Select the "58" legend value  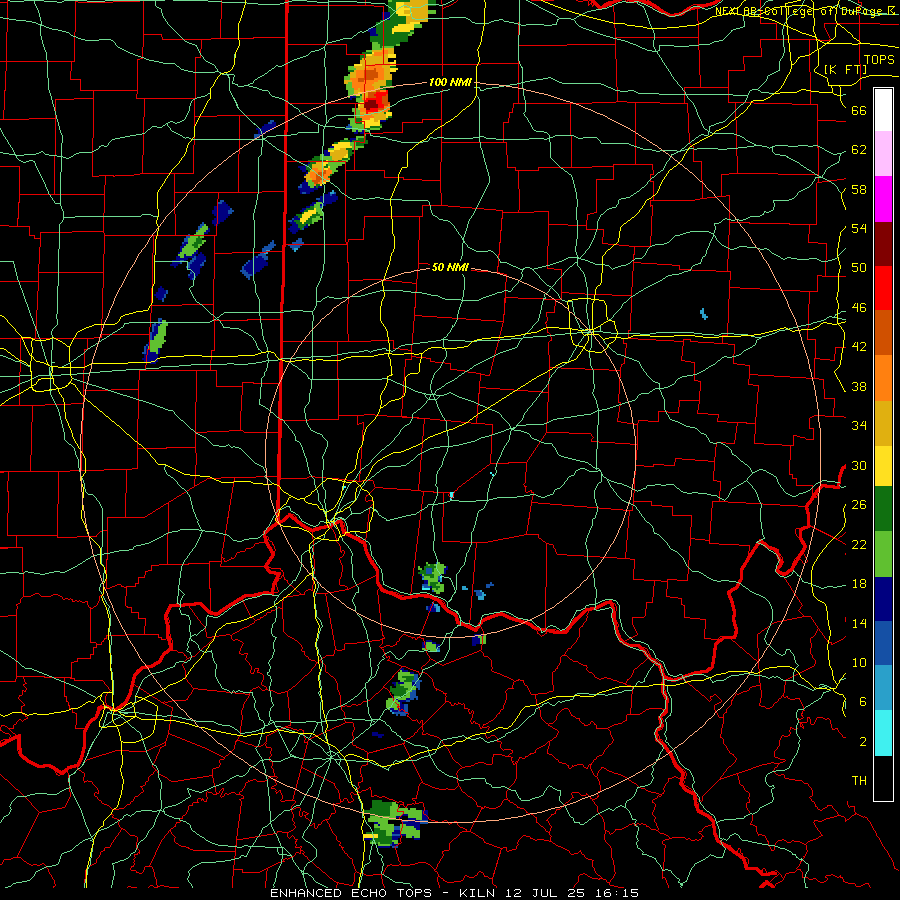[859, 189]
